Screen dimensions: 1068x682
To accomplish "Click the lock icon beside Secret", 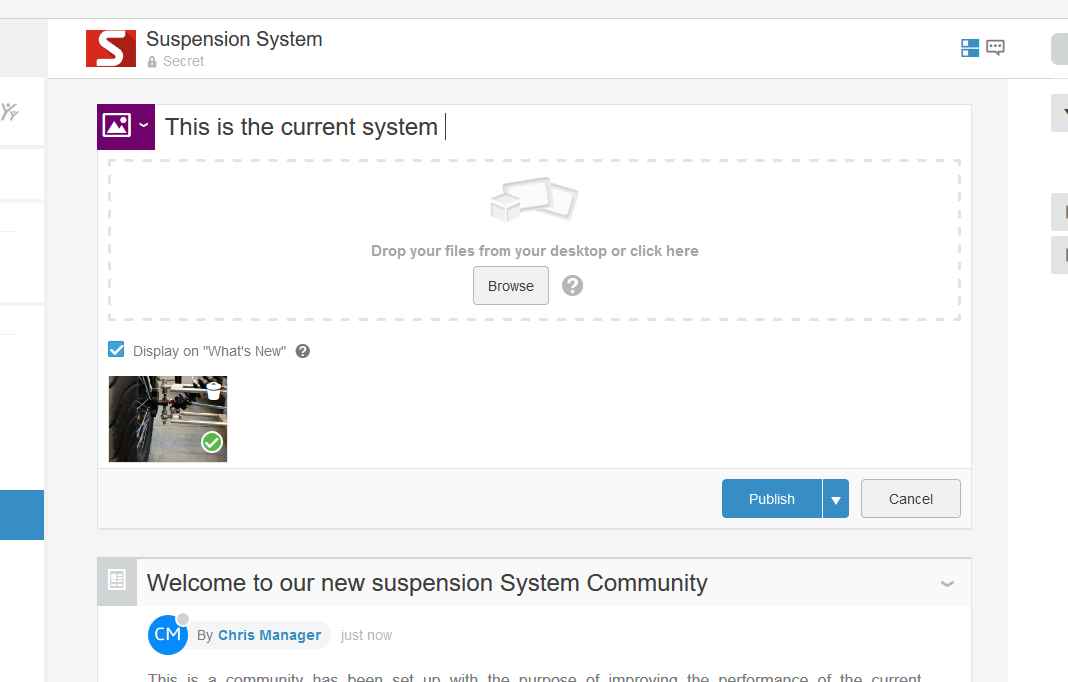I will 152,62.
